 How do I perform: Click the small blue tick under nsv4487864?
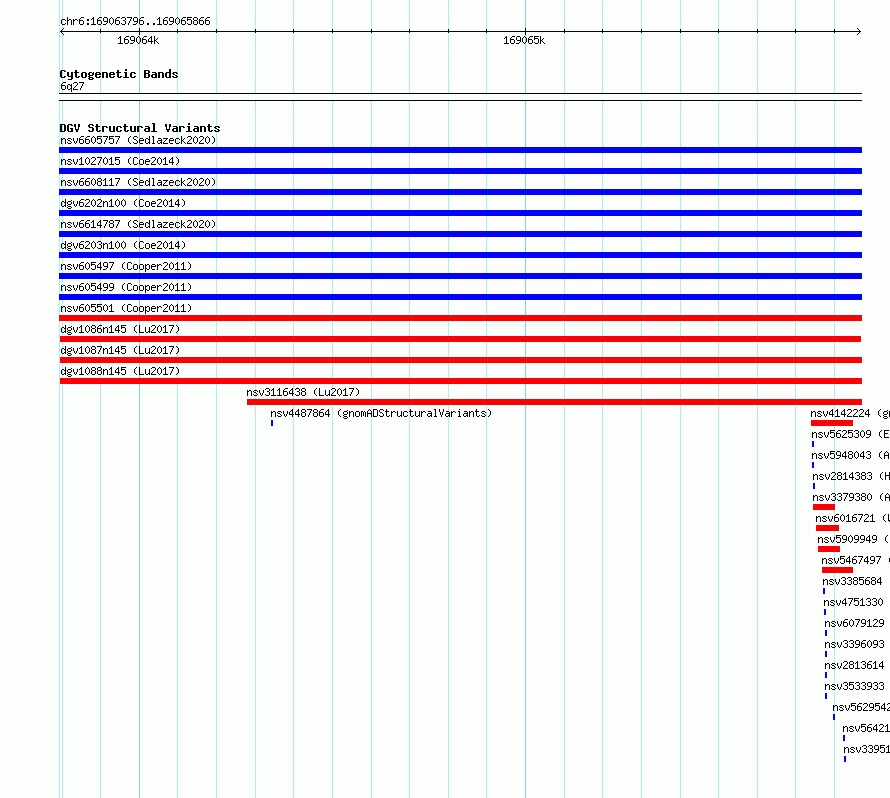tap(272, 423)
